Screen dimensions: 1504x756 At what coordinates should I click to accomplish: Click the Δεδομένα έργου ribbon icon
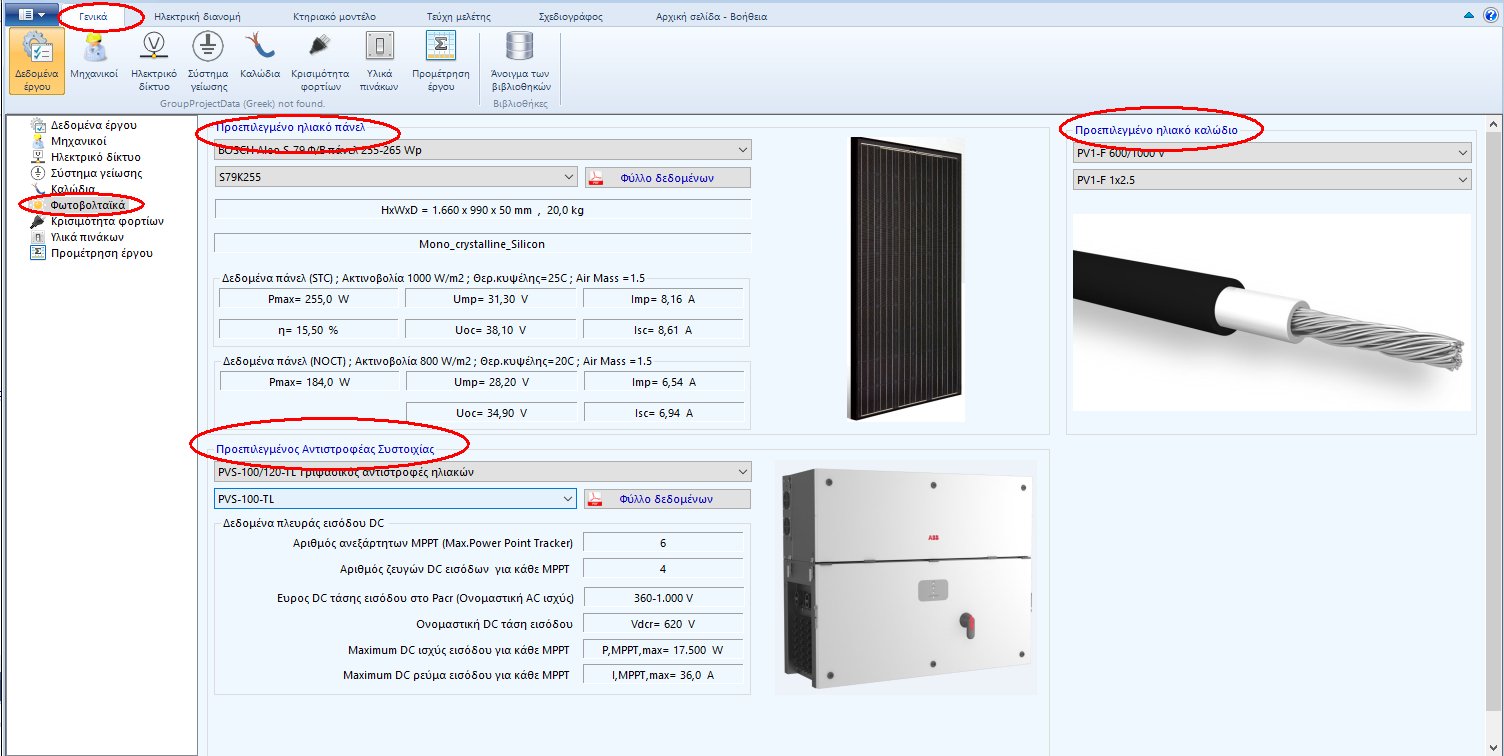coord(36,59)
